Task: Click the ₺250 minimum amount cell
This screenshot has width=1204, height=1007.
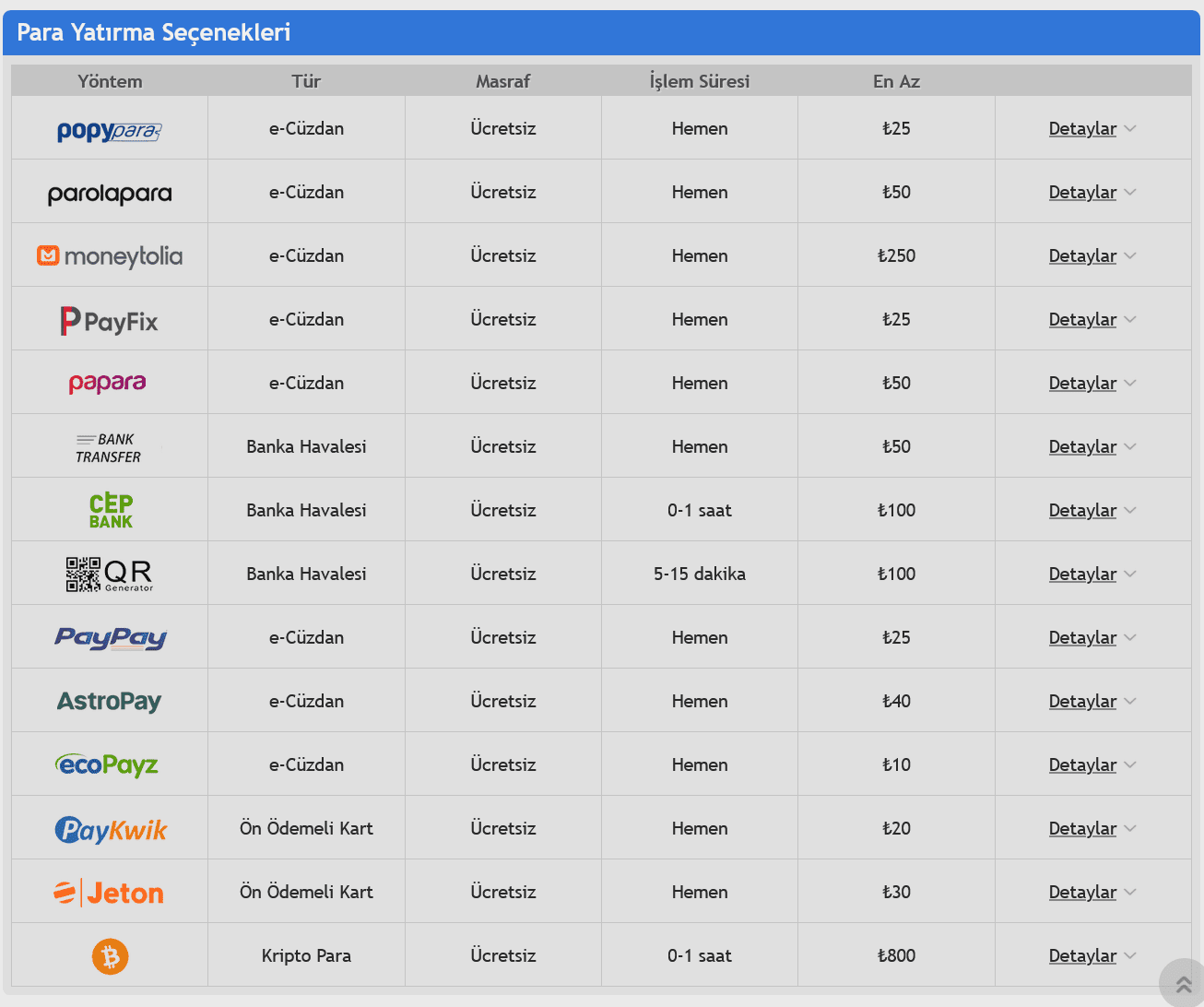Action: (x=896, y=256)
